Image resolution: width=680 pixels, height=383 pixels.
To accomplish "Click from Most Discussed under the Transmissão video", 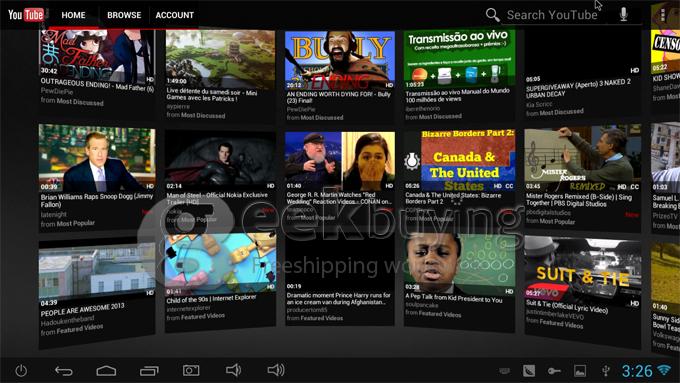I will [433, 117].
